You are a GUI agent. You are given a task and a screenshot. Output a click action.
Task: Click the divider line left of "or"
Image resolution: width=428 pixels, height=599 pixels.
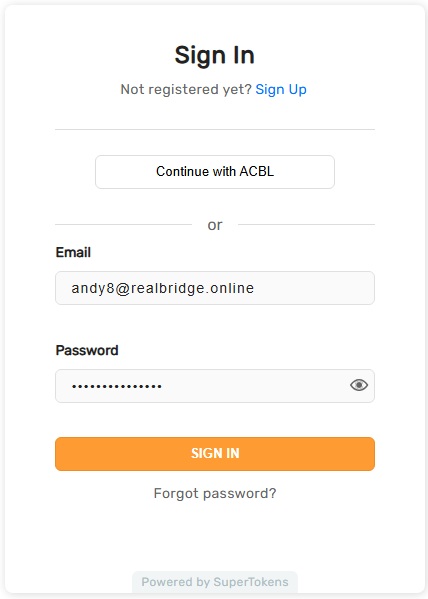123,225
